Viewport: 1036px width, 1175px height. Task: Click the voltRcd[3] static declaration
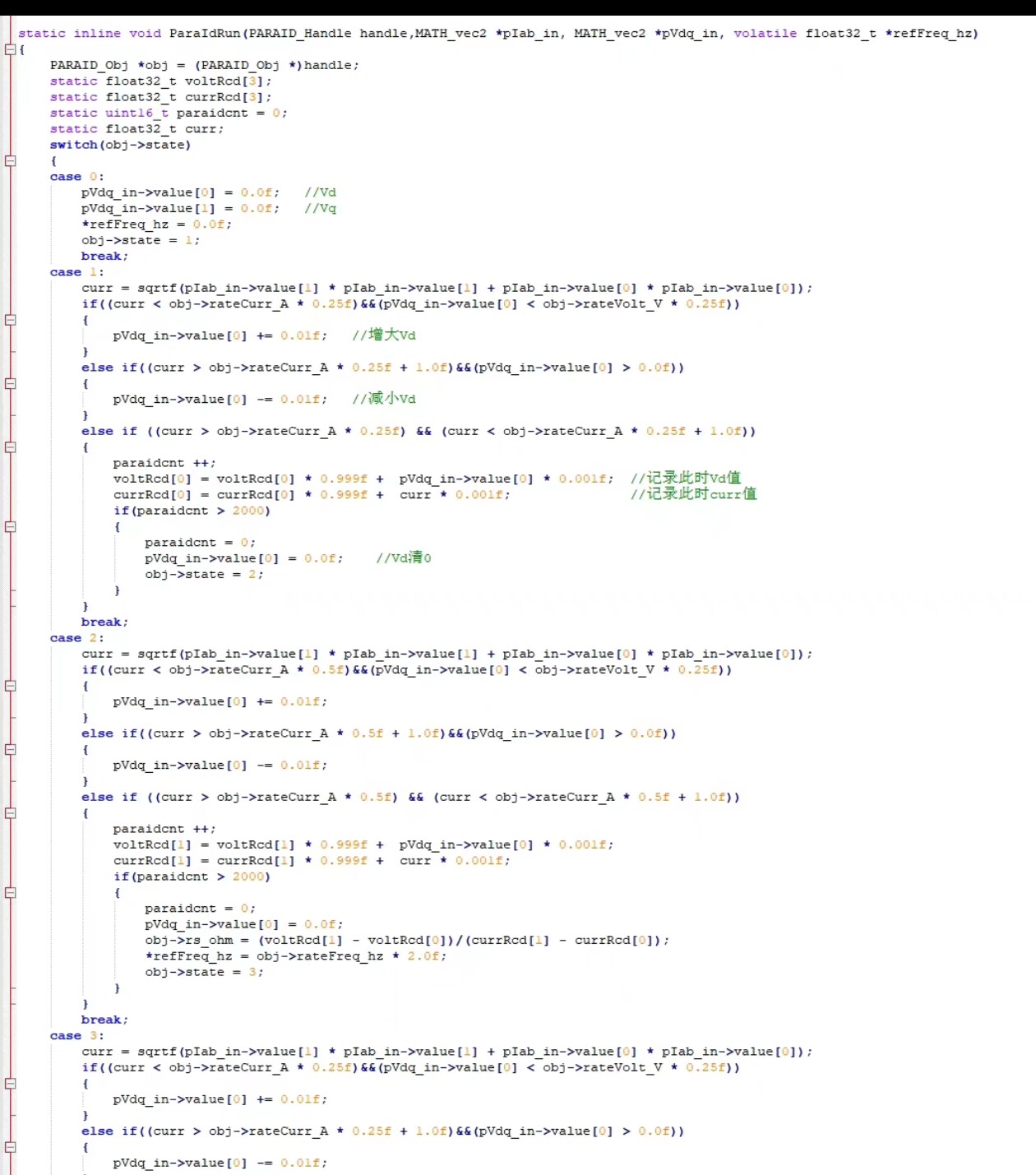point(160,81)
